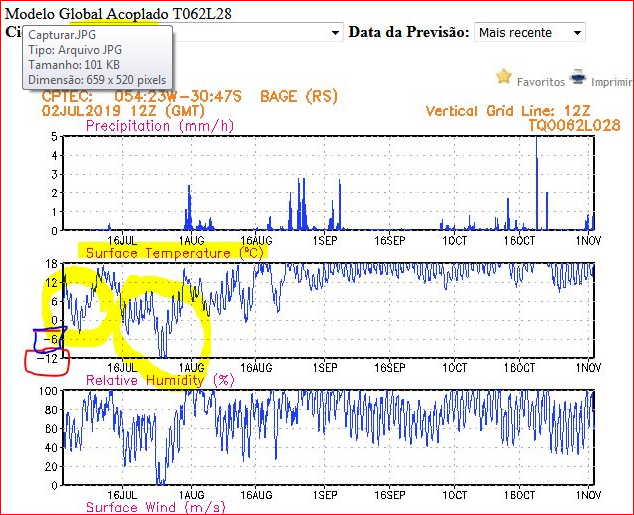Click the tall precipitation spike after 16OCT
The height and width of the screenshot is (515, 634).
pyautogui.click(x=537, y=180)
